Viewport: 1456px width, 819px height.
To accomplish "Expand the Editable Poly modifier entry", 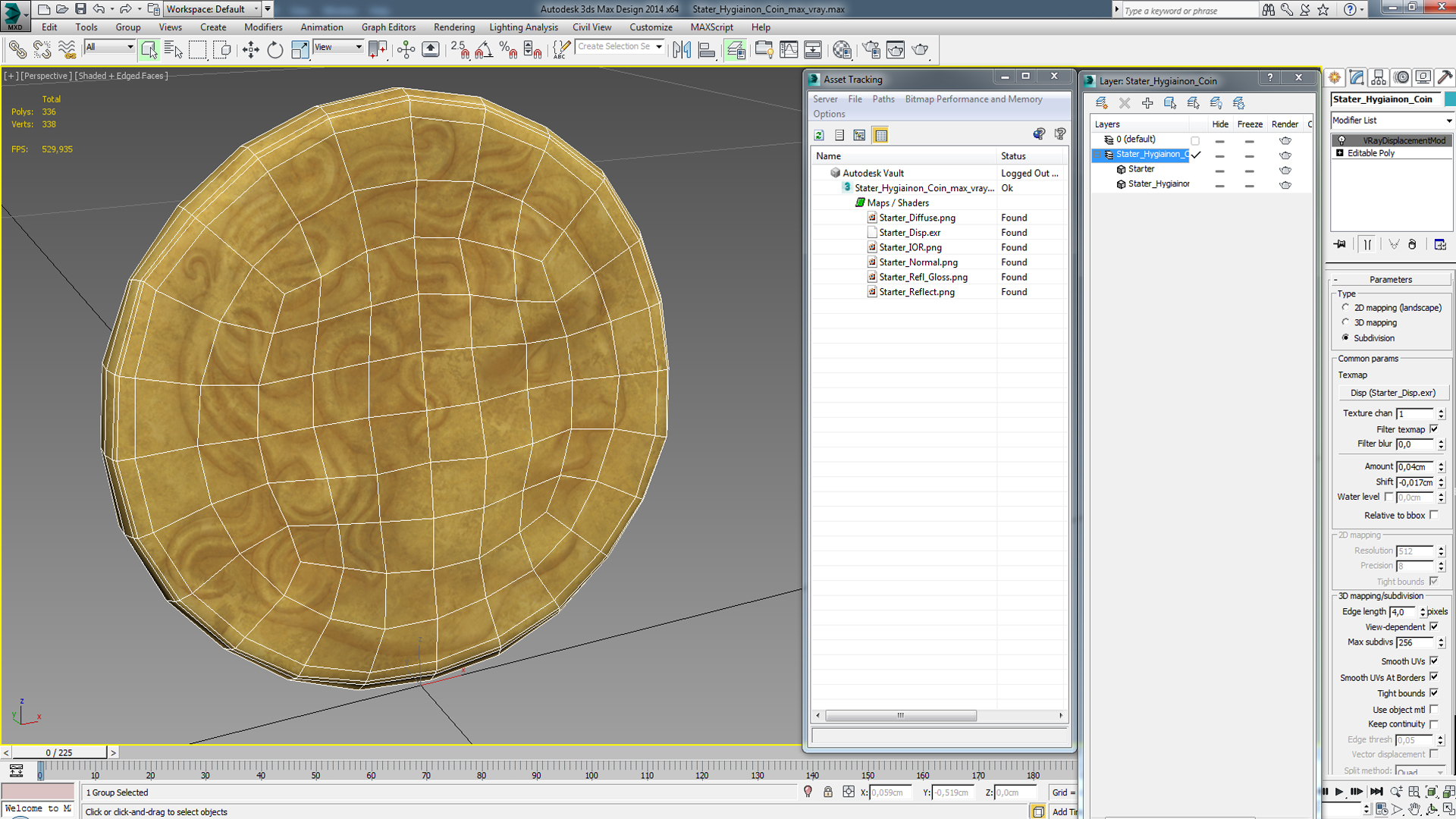I will click(x=1340, y=153).
